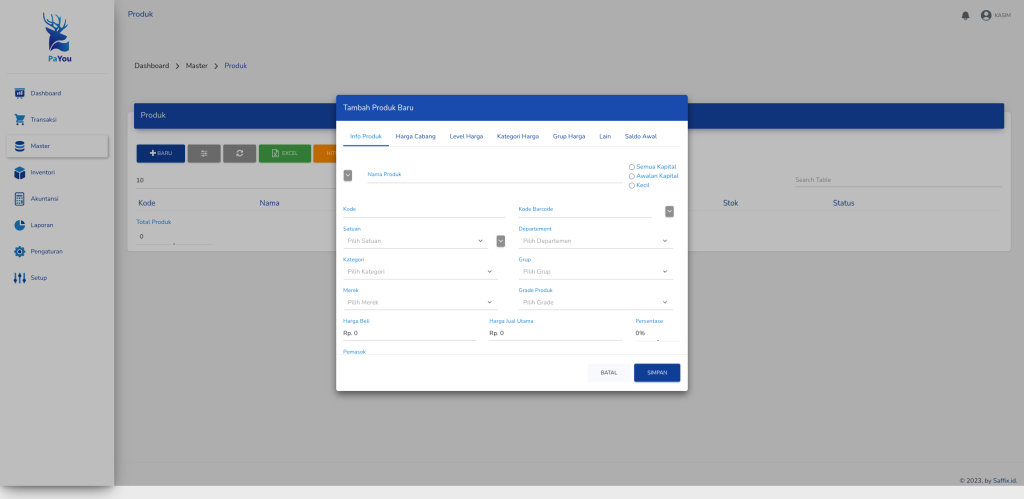Click the Nama column header
Image resolution: width=1024 pixels, height=499 pixels.
(x=269, y=203)
